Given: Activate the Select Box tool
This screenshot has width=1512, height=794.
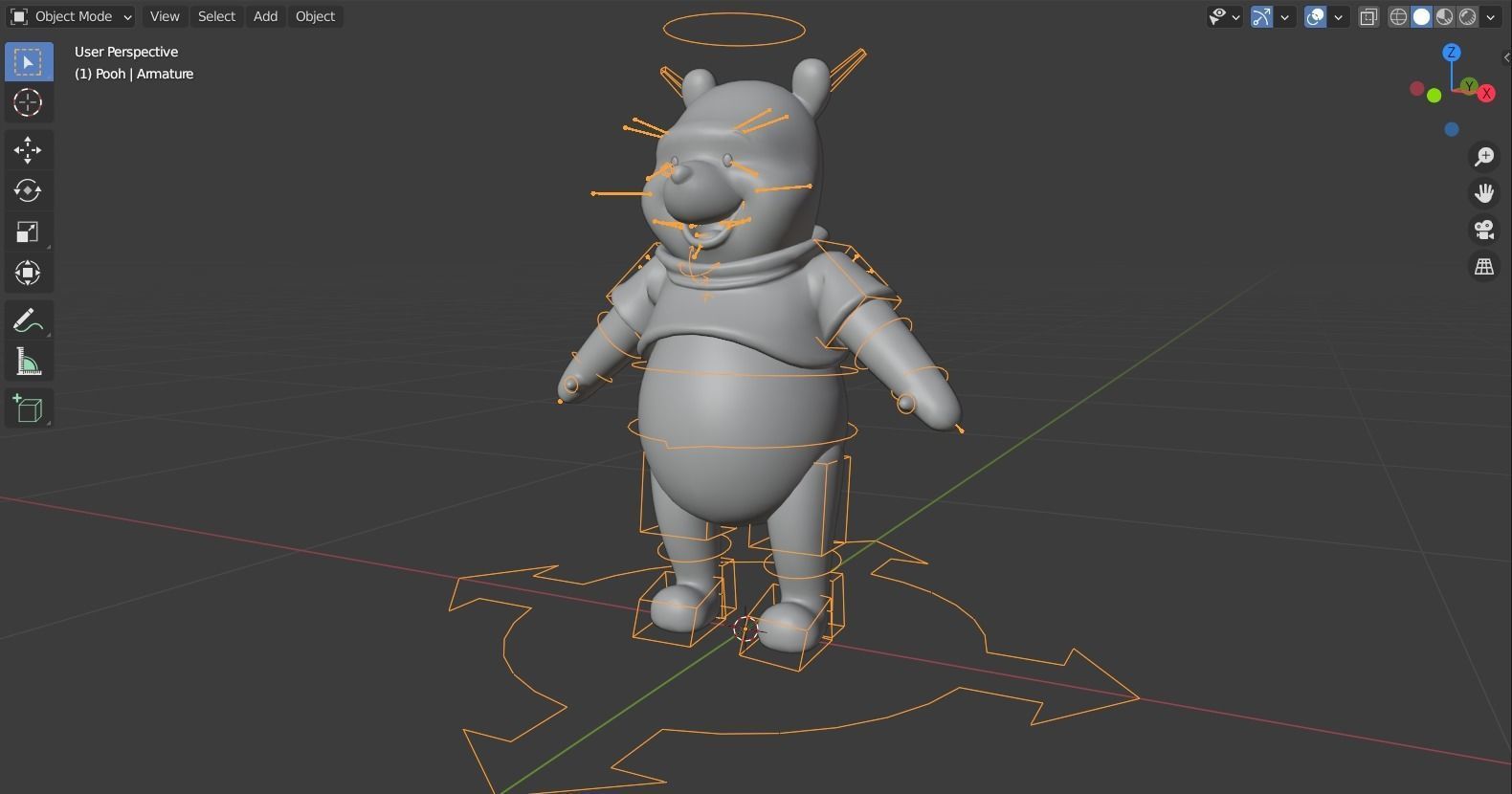Looking at the screenshot, I should [28, 62].
